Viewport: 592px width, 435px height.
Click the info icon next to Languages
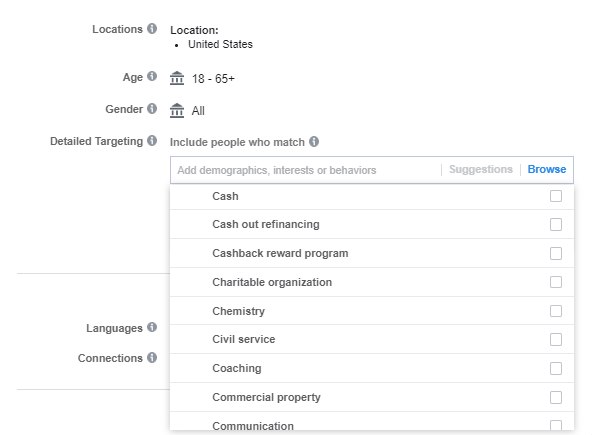pyautogui.click(x=152, y=327)
